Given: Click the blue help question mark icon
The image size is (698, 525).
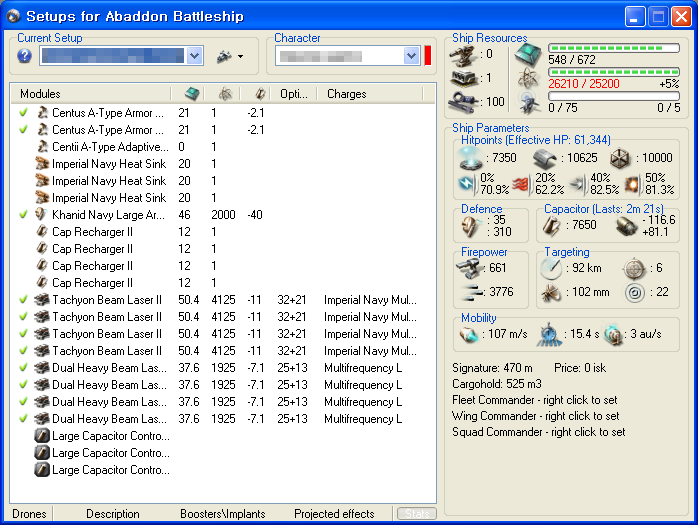Looking at the screenshot, I should coord(24,56).
